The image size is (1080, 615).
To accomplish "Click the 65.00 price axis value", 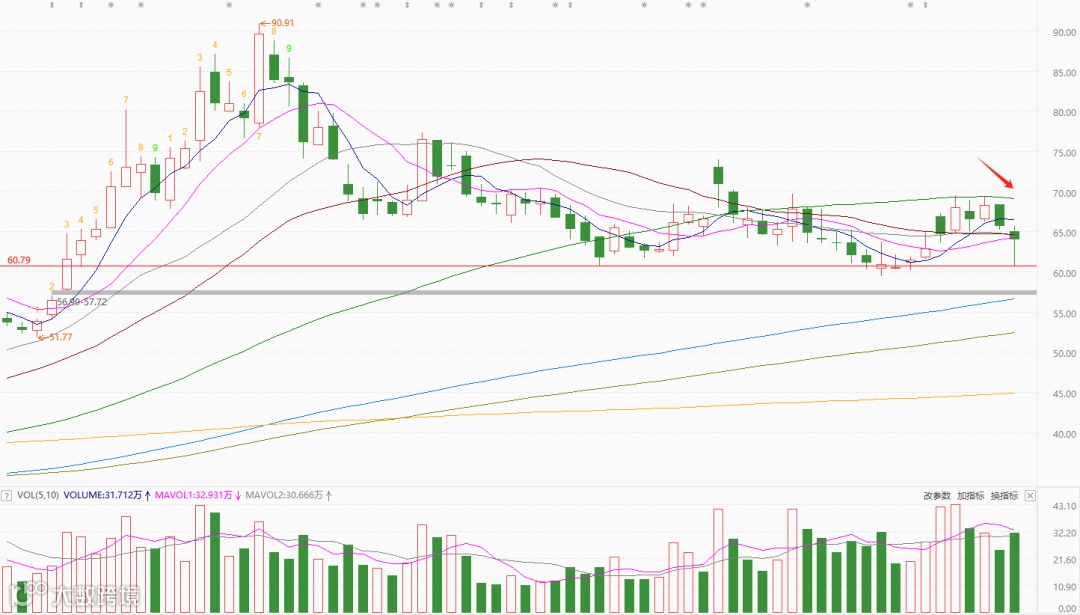I will 1064,233.
